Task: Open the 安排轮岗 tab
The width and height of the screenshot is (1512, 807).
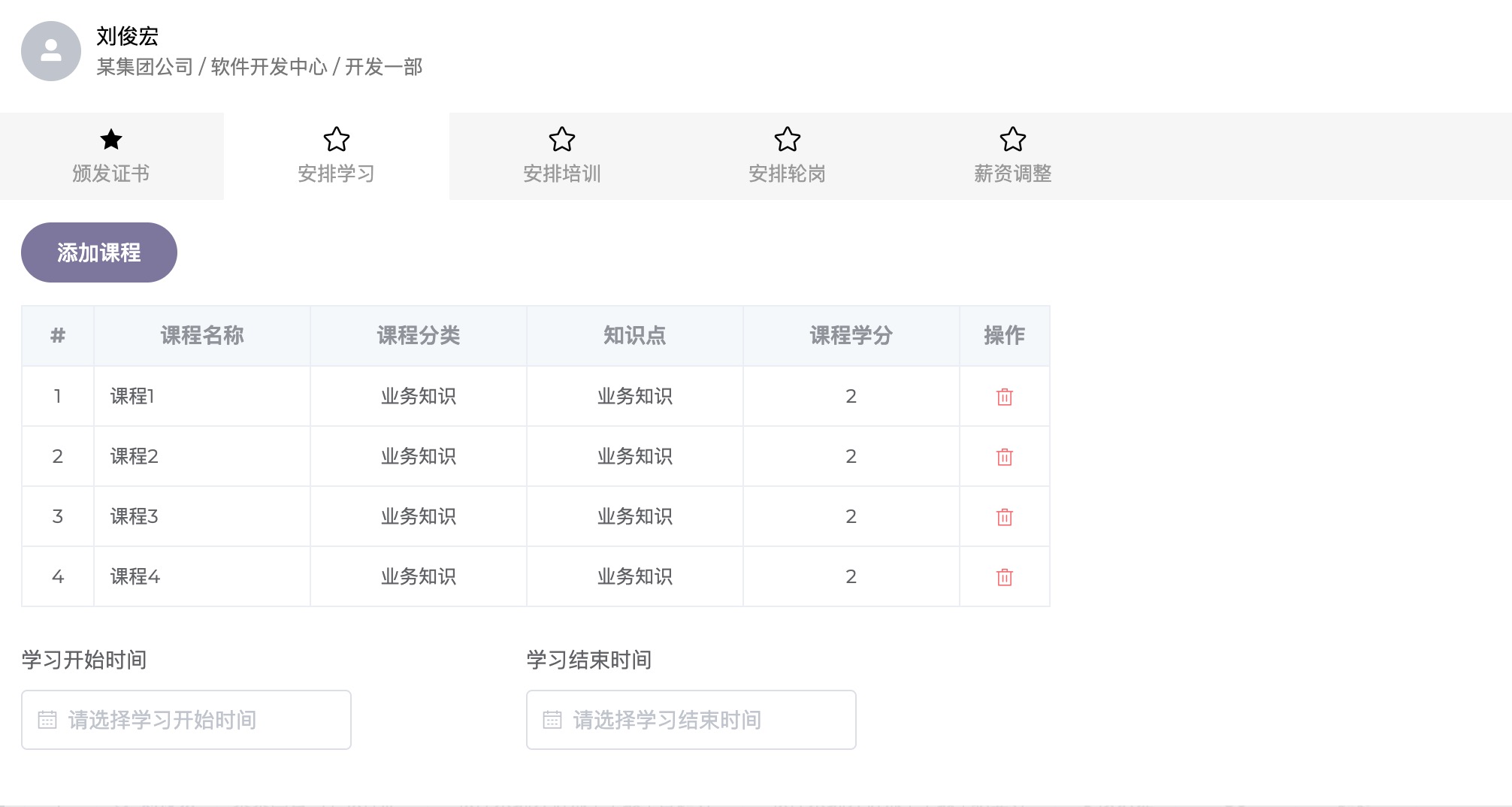Action: pyautogui.click(x=787, y=173)
